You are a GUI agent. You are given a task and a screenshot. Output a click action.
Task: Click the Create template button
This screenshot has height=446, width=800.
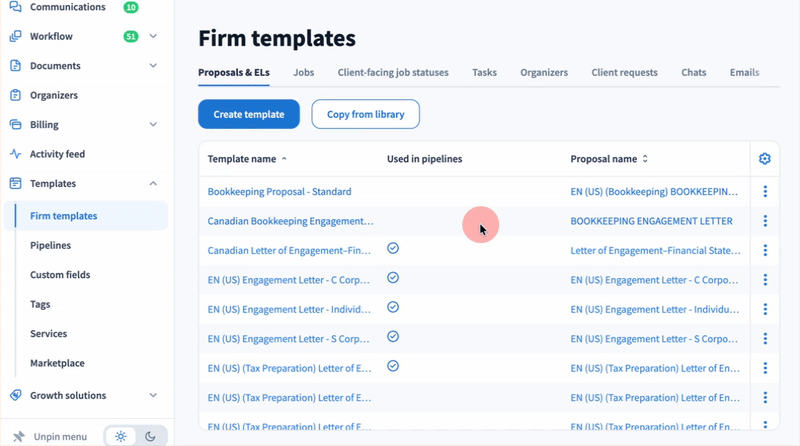point(248,115)
